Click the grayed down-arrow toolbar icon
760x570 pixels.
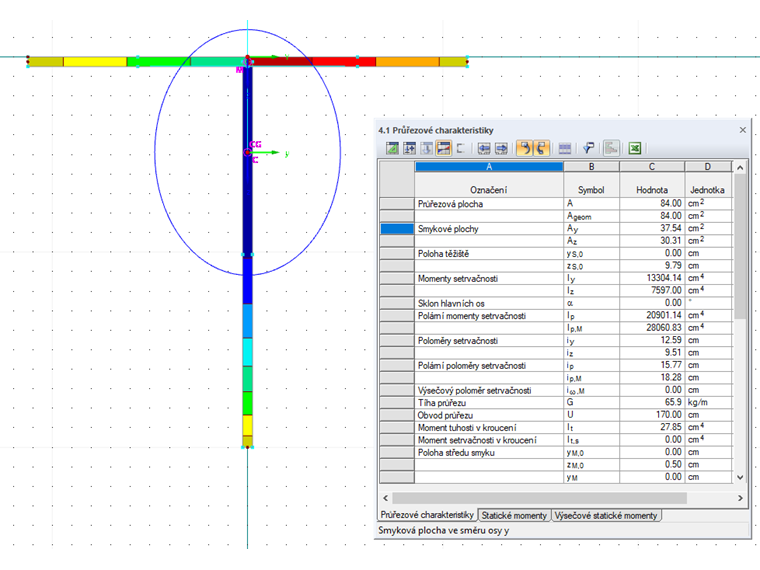pos(427,148)
